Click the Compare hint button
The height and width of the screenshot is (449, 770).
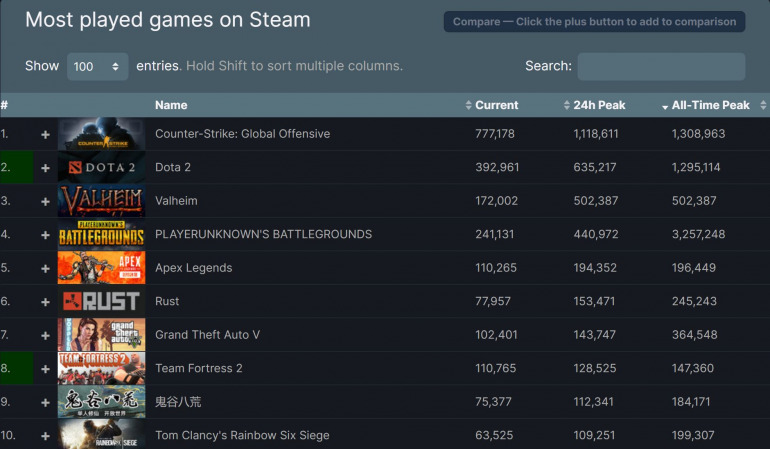[x=594, y=22]
